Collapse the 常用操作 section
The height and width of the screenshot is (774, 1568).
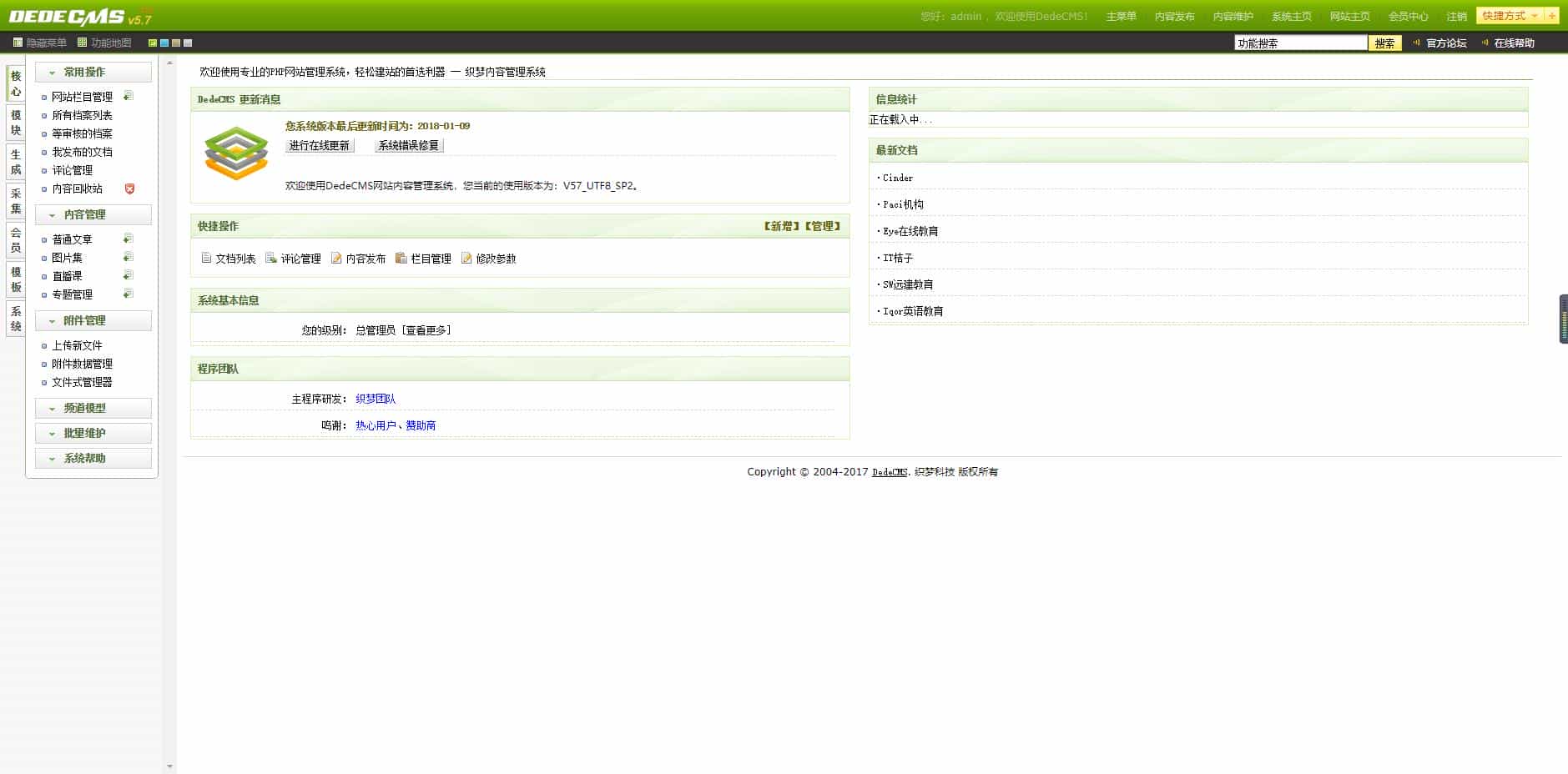pyautogui.click(x=93, y=72)
